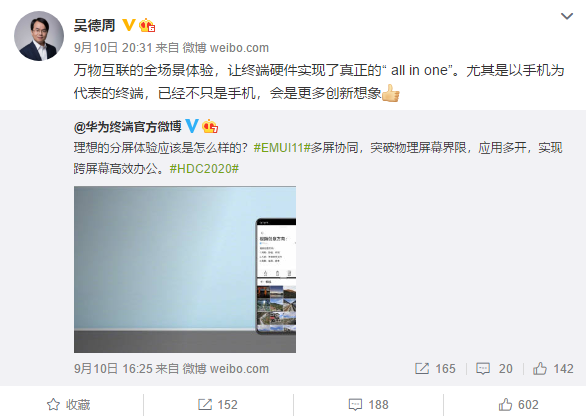Screen dimensions: 586x417
Task: Open the post options chevron dropdown
Action: (567, 16)
